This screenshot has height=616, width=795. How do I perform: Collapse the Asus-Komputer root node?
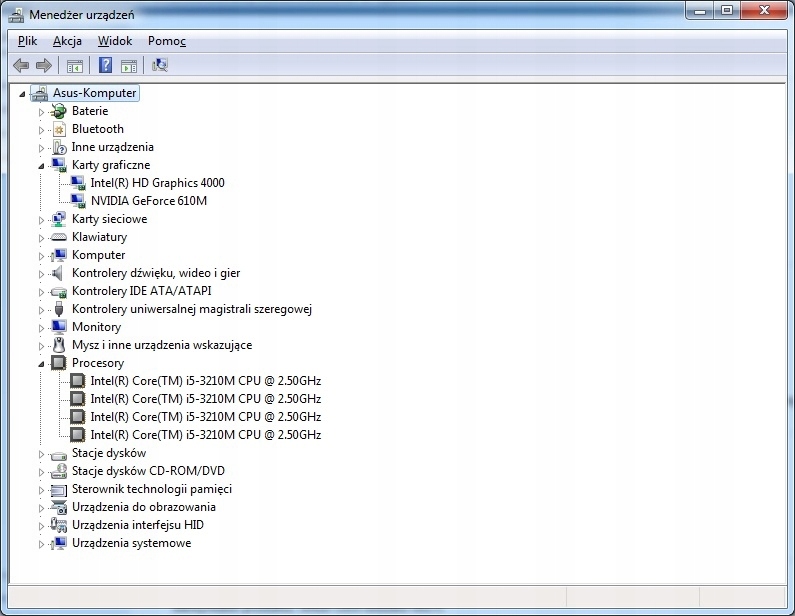[x=22, y=94]
